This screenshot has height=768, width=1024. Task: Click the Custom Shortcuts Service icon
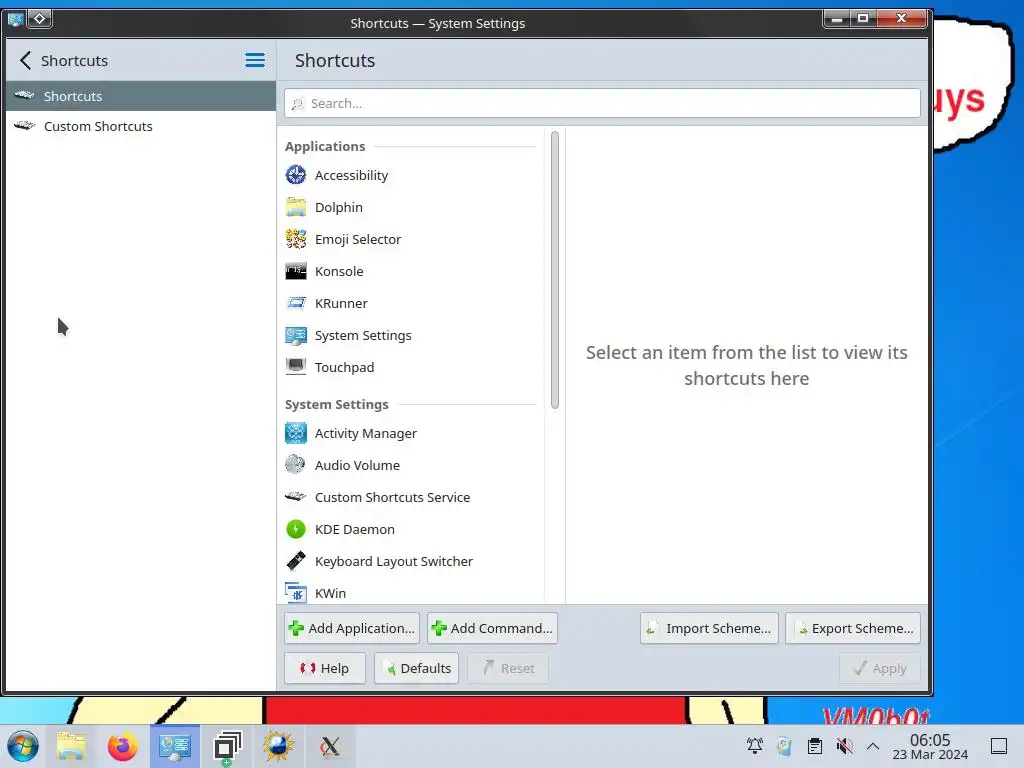296,497
